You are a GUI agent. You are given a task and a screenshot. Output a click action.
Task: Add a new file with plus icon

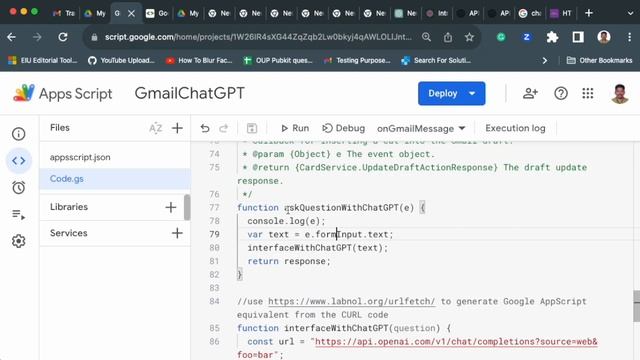(177, 128)
